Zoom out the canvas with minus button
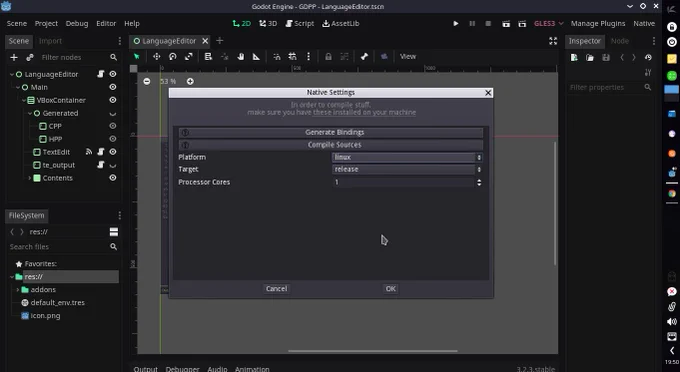This screenshot has height=372, width=680. pyautogui.click(x=147, y=82)
